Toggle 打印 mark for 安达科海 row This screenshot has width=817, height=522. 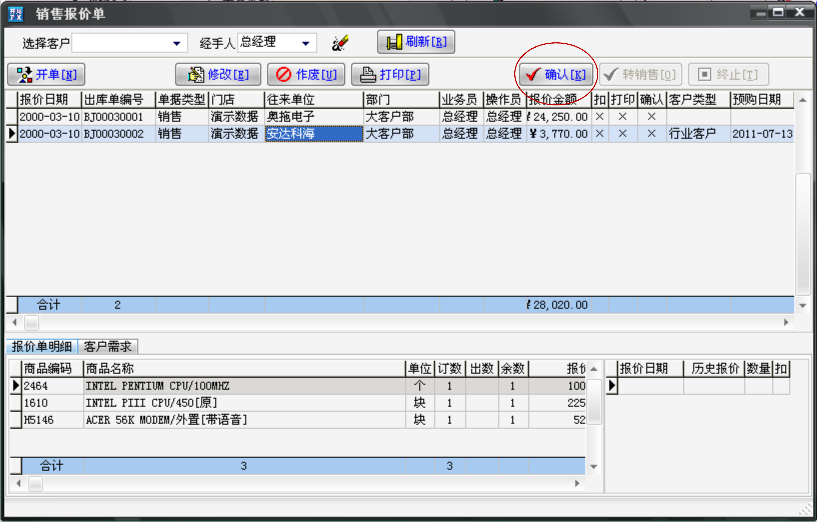coord(623,134)
